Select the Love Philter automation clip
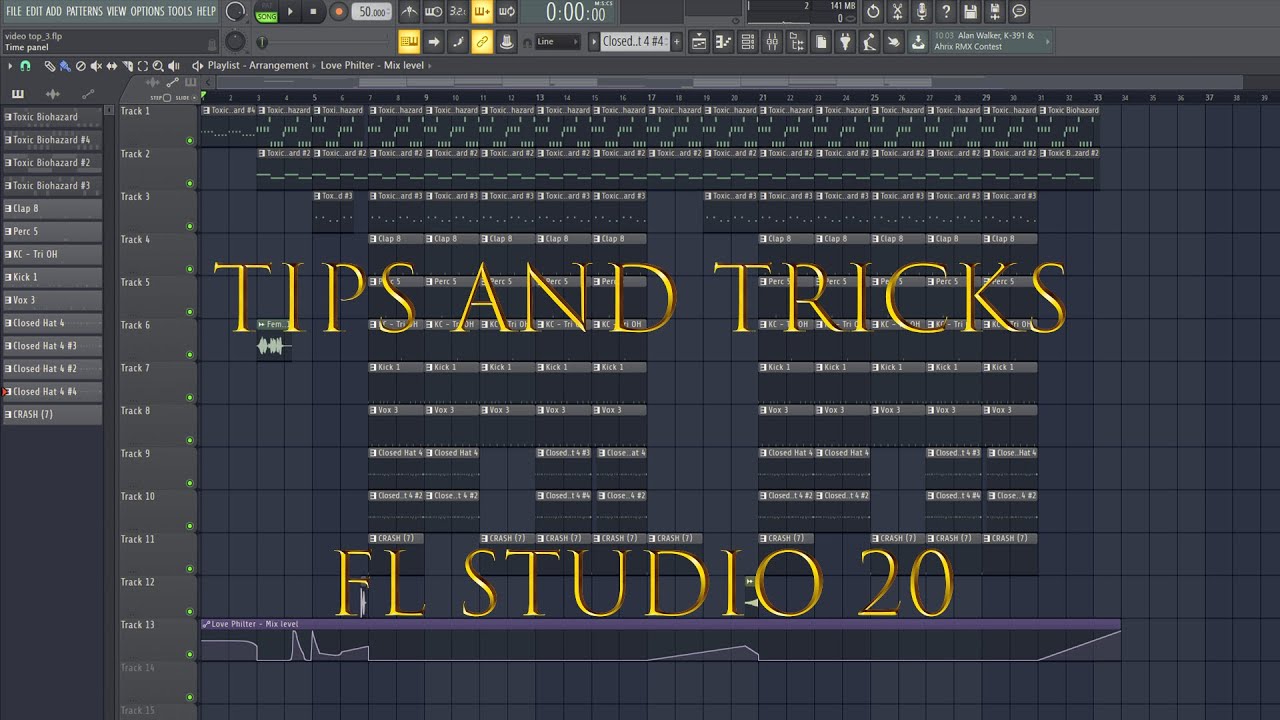 [660, 640]
